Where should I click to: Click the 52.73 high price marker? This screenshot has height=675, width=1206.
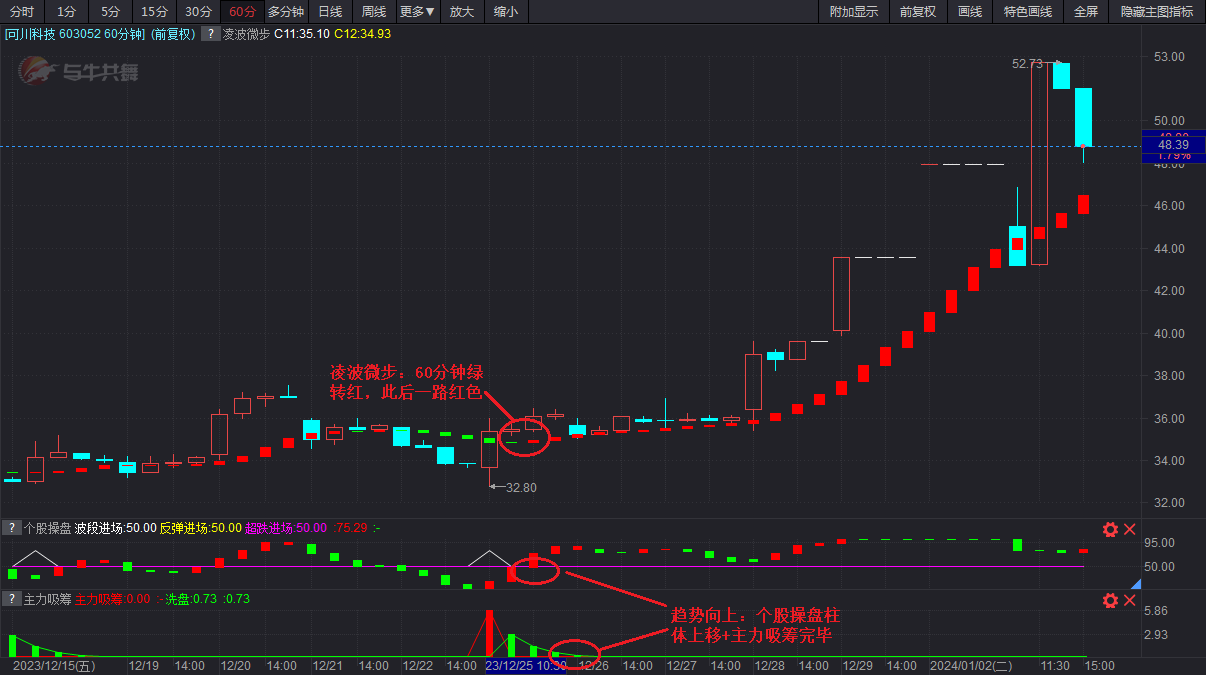[1027, 63]
